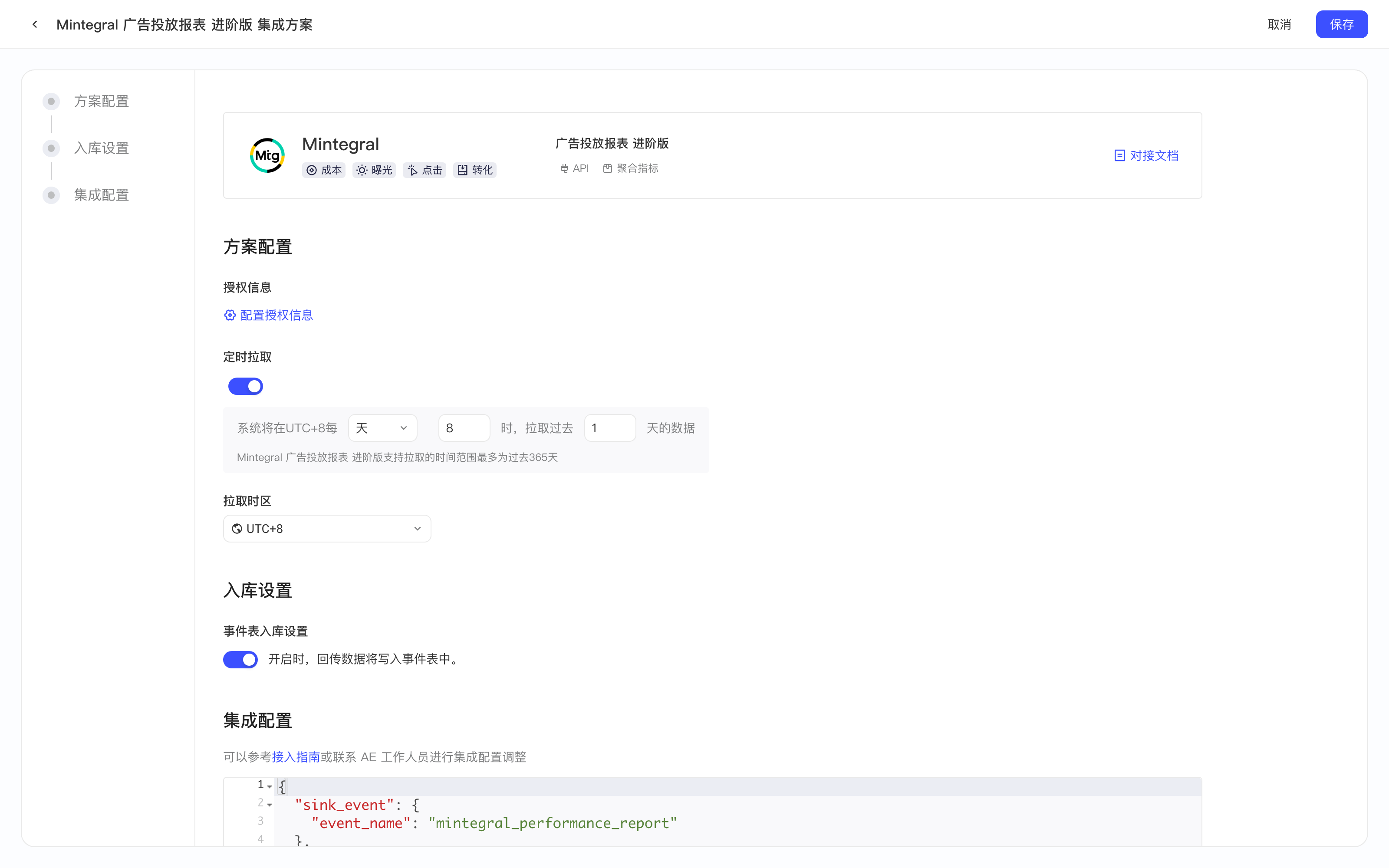Open the 对接文档 link text

(1154, 155)
